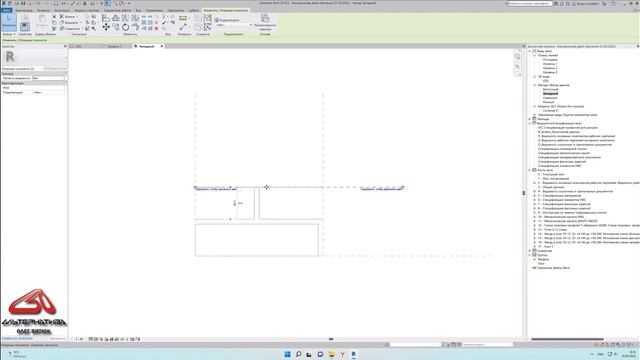
Task: Activate the Copy tool in Modify panel
Action: (116, 27)
